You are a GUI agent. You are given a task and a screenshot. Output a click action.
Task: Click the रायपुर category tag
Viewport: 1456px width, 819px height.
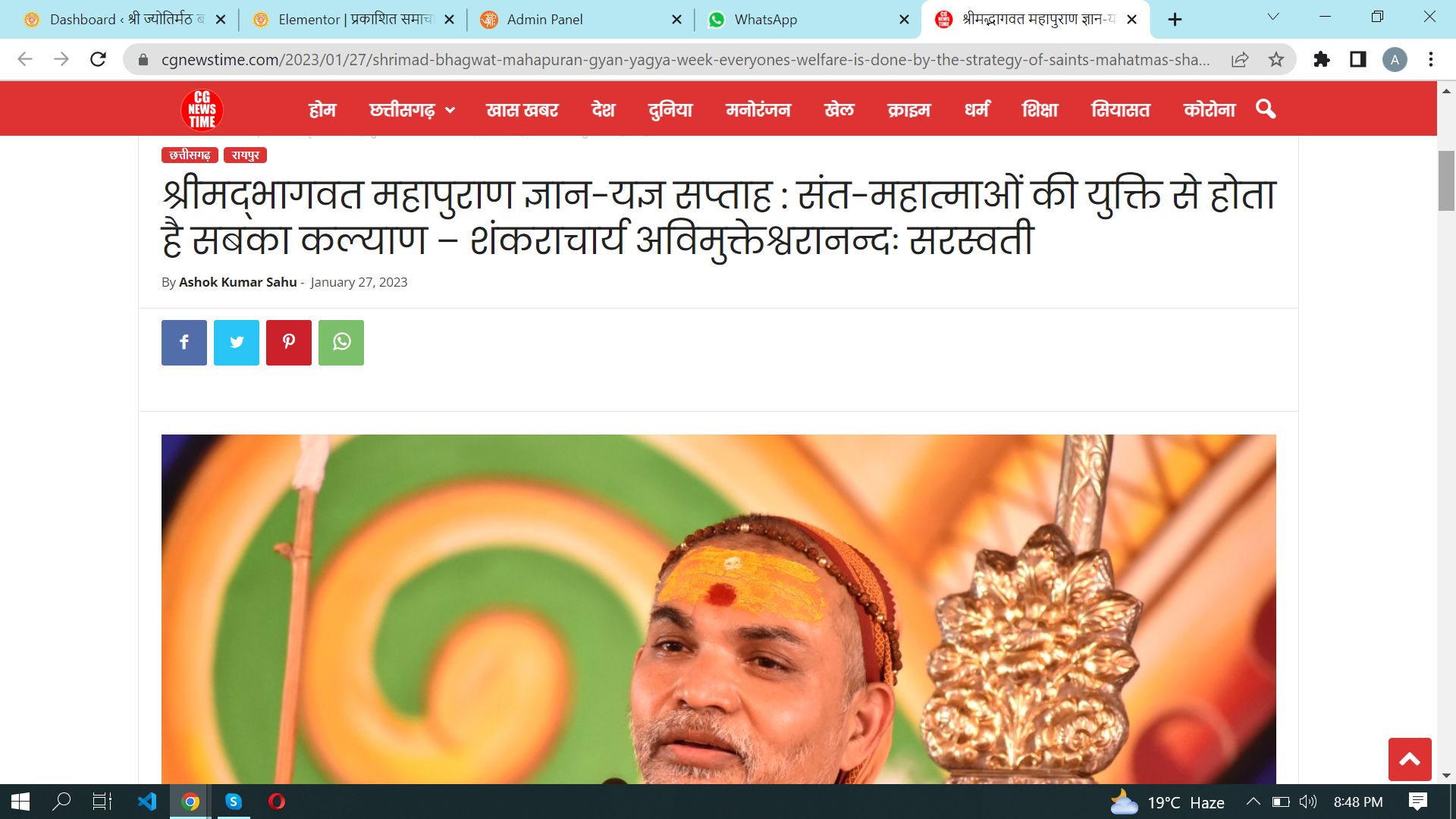(245, 155)
